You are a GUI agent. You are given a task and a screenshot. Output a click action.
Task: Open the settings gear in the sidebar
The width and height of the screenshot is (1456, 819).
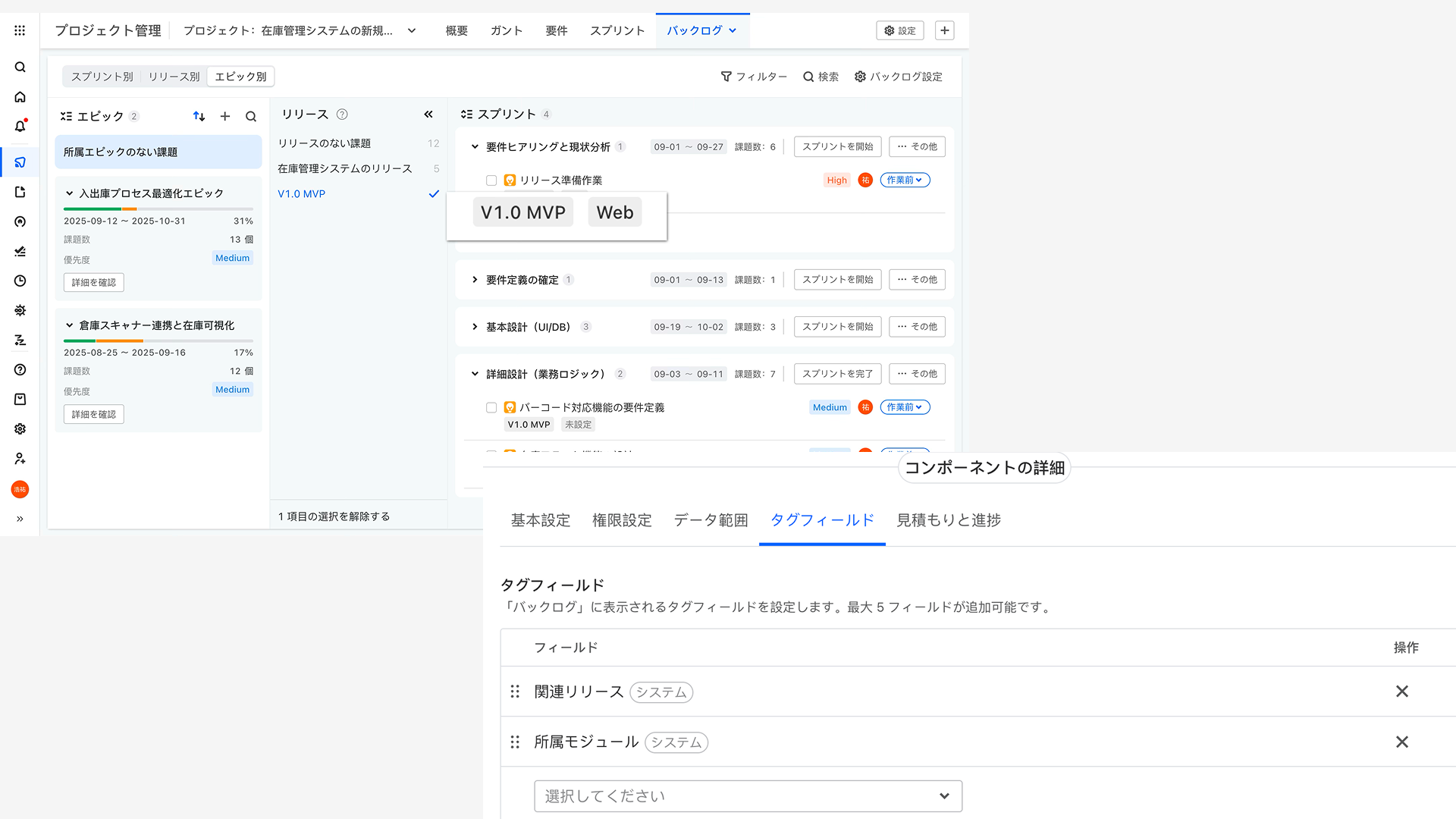coord(20,428)
